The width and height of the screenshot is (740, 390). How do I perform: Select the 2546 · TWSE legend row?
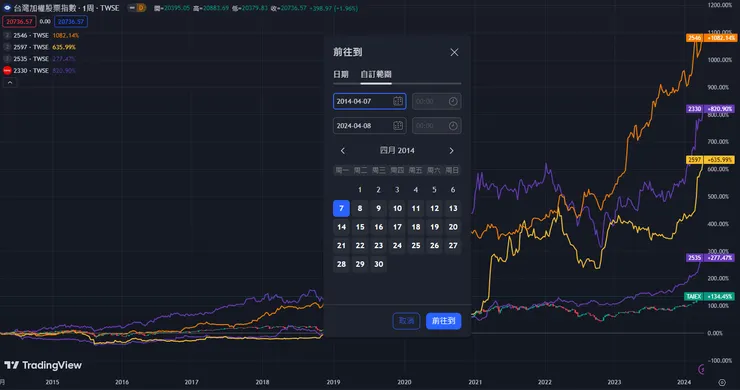pyautogui.click(x=41, y=35)
